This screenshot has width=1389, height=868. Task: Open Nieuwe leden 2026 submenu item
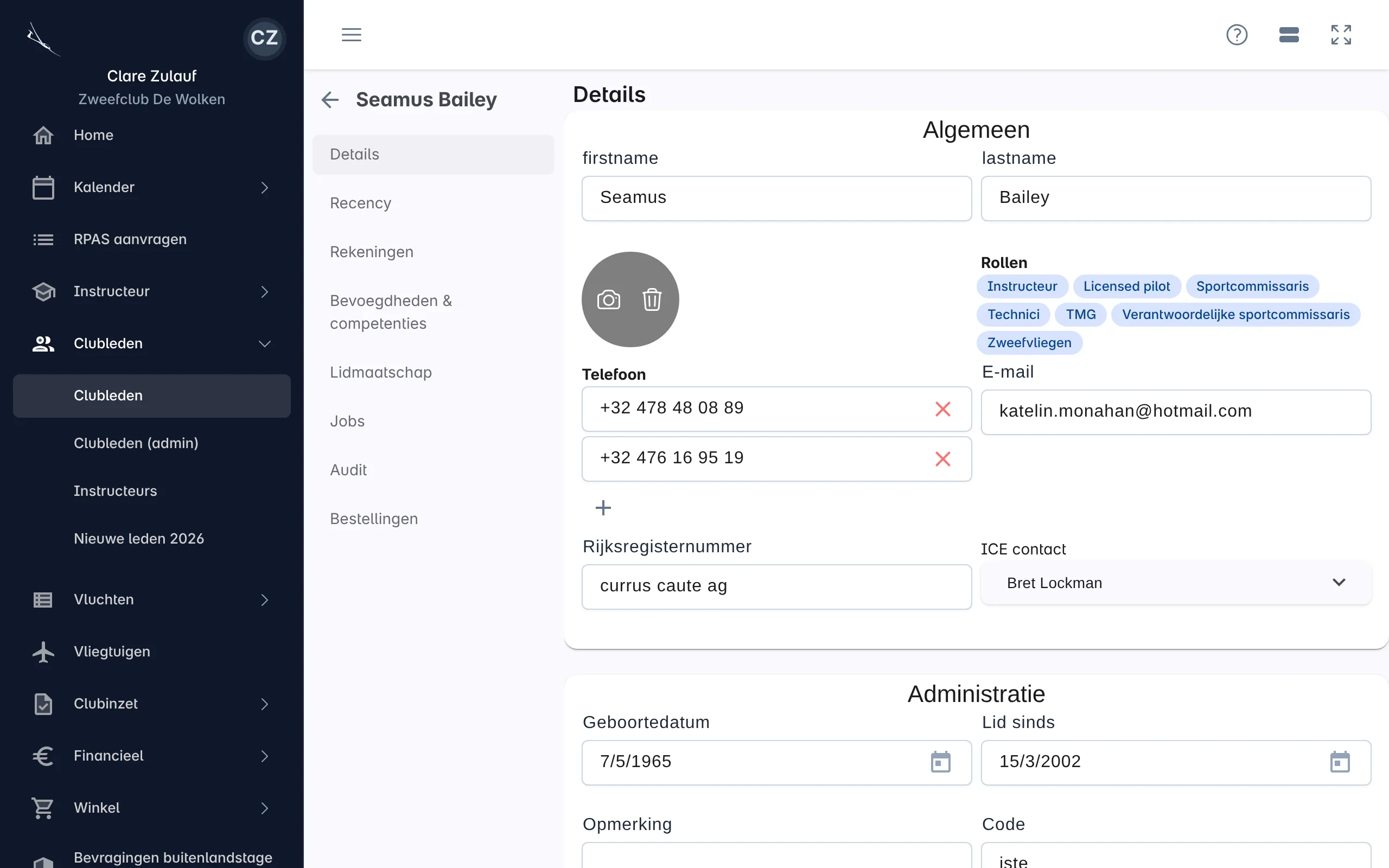pos(151,539)
